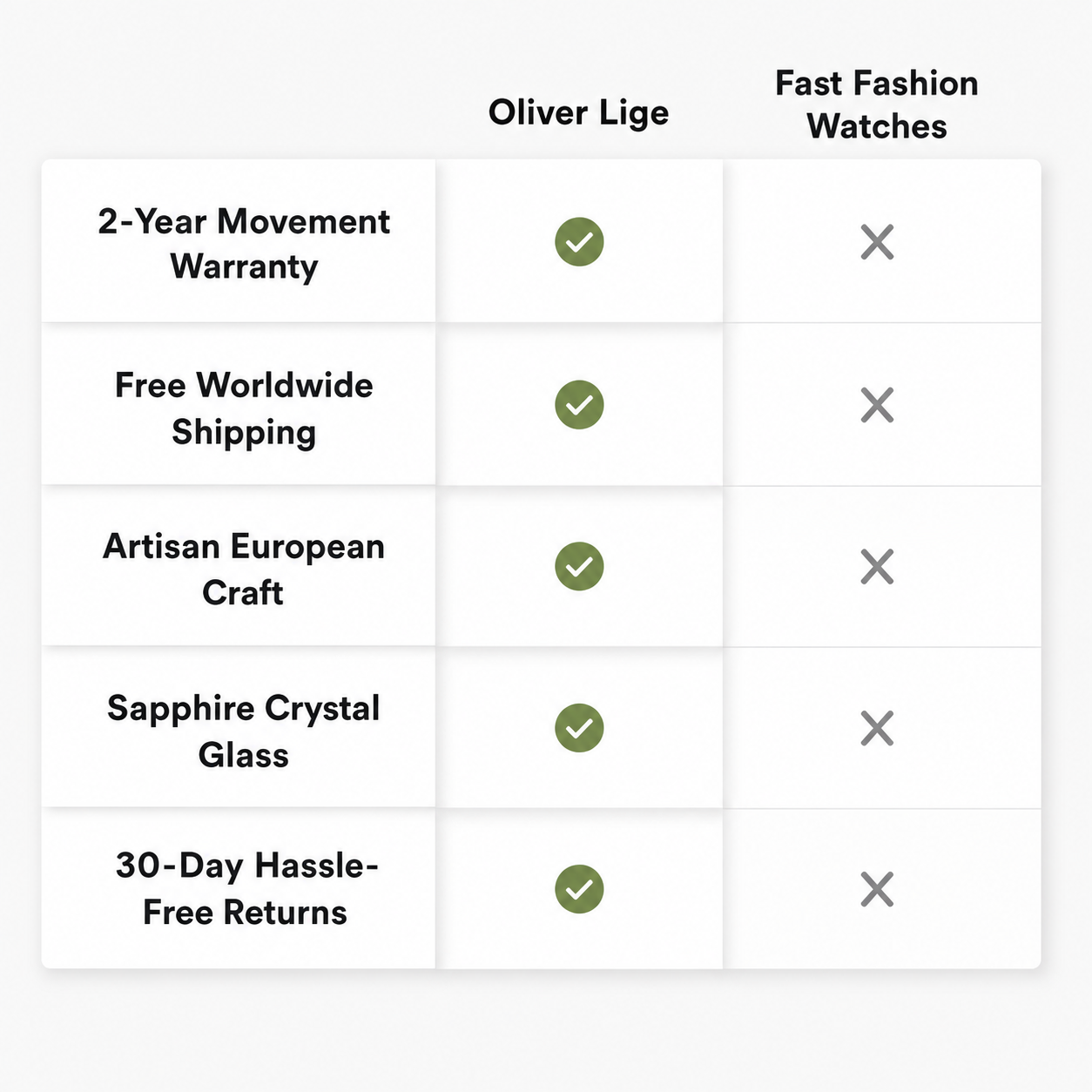Screen dimensions: 1092x1092
Task: Click the gray X for Free Worldwide Shipping
Action: tap(877, 405)
